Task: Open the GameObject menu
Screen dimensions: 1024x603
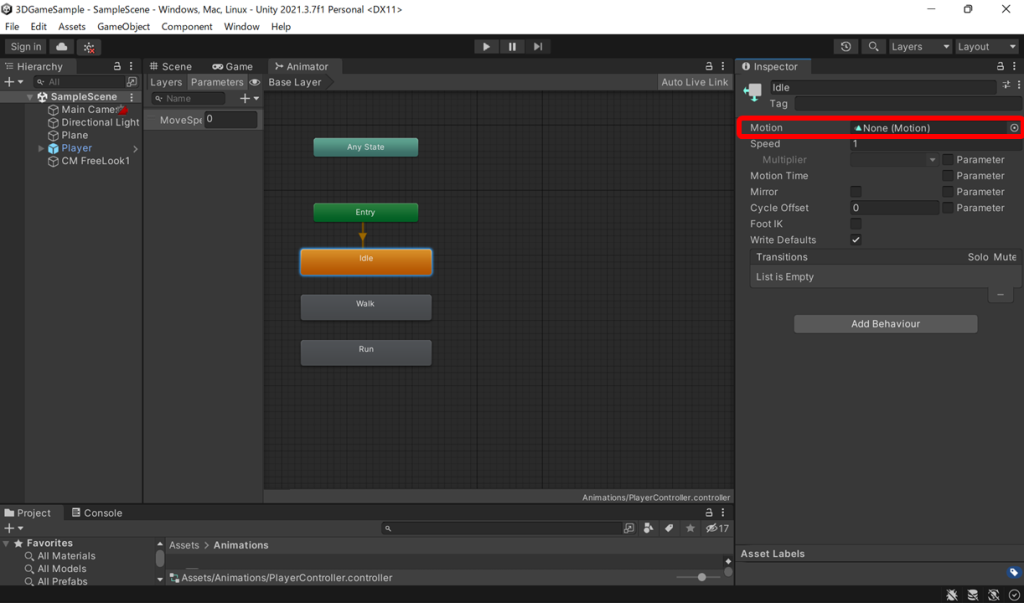Action: click(x=123, y=26)
